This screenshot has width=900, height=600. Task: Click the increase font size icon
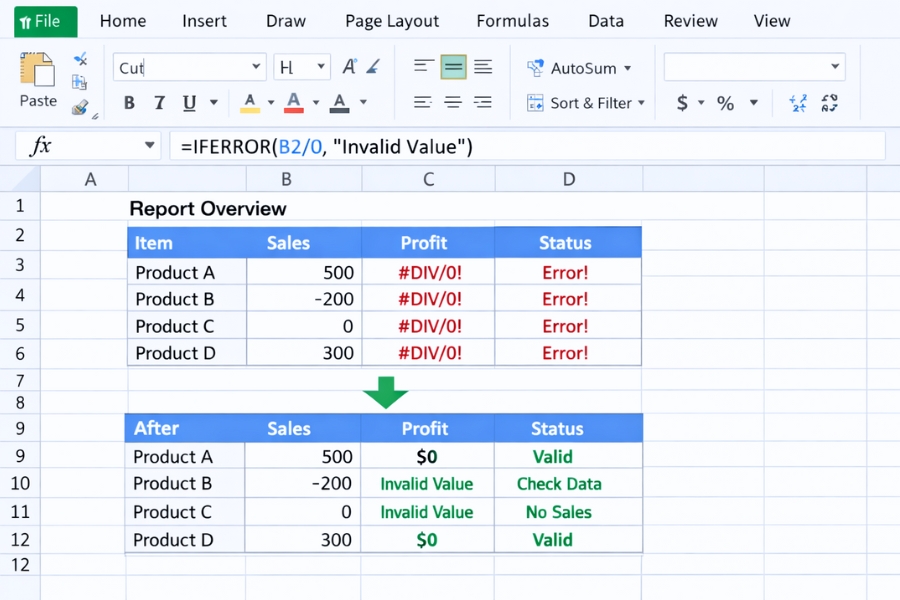click(350, 65)
